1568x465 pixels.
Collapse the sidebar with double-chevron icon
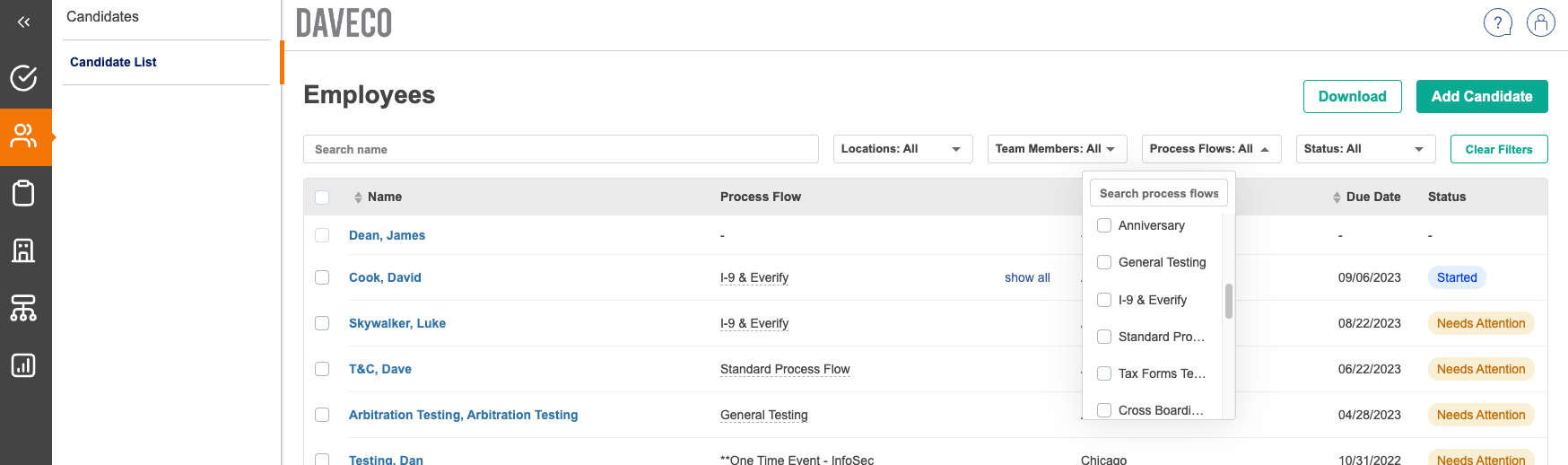pyautogui.click(x=24, y=22)
